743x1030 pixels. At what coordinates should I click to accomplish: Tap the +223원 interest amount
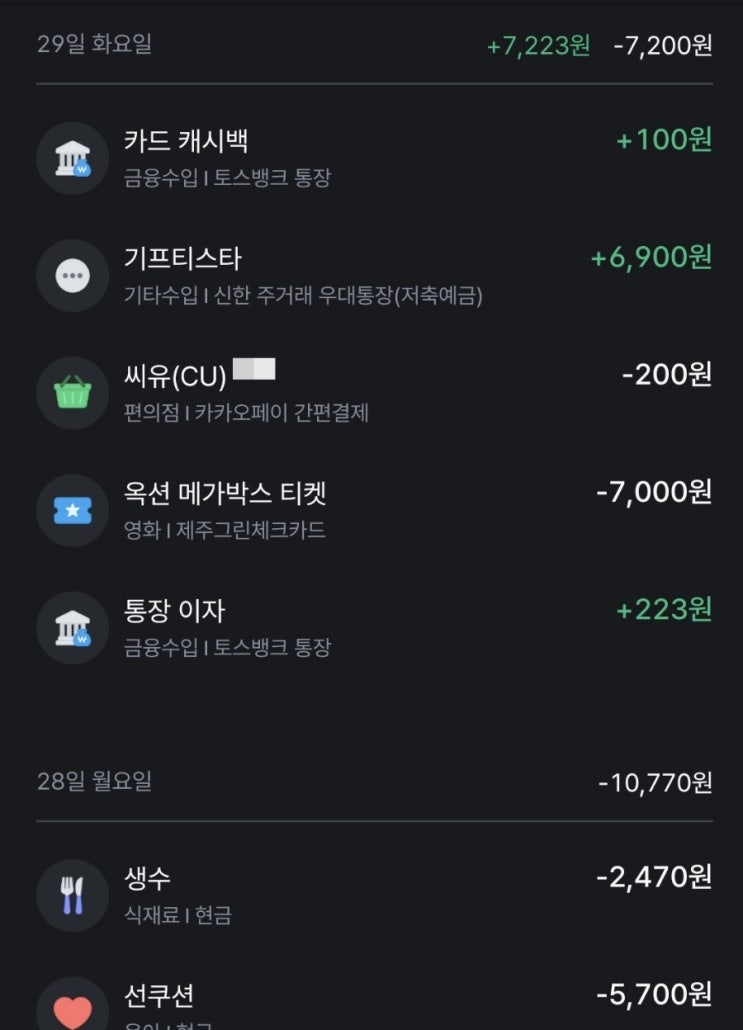(x=663, y=609)
